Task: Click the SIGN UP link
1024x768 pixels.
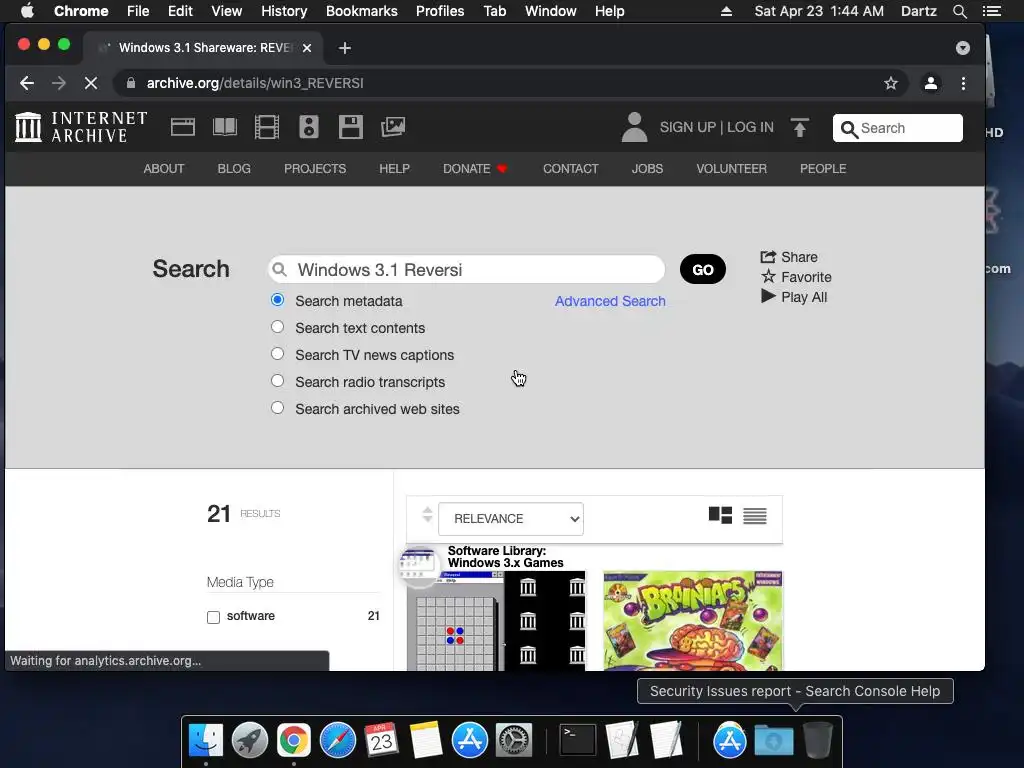Action: click(688, 127)
